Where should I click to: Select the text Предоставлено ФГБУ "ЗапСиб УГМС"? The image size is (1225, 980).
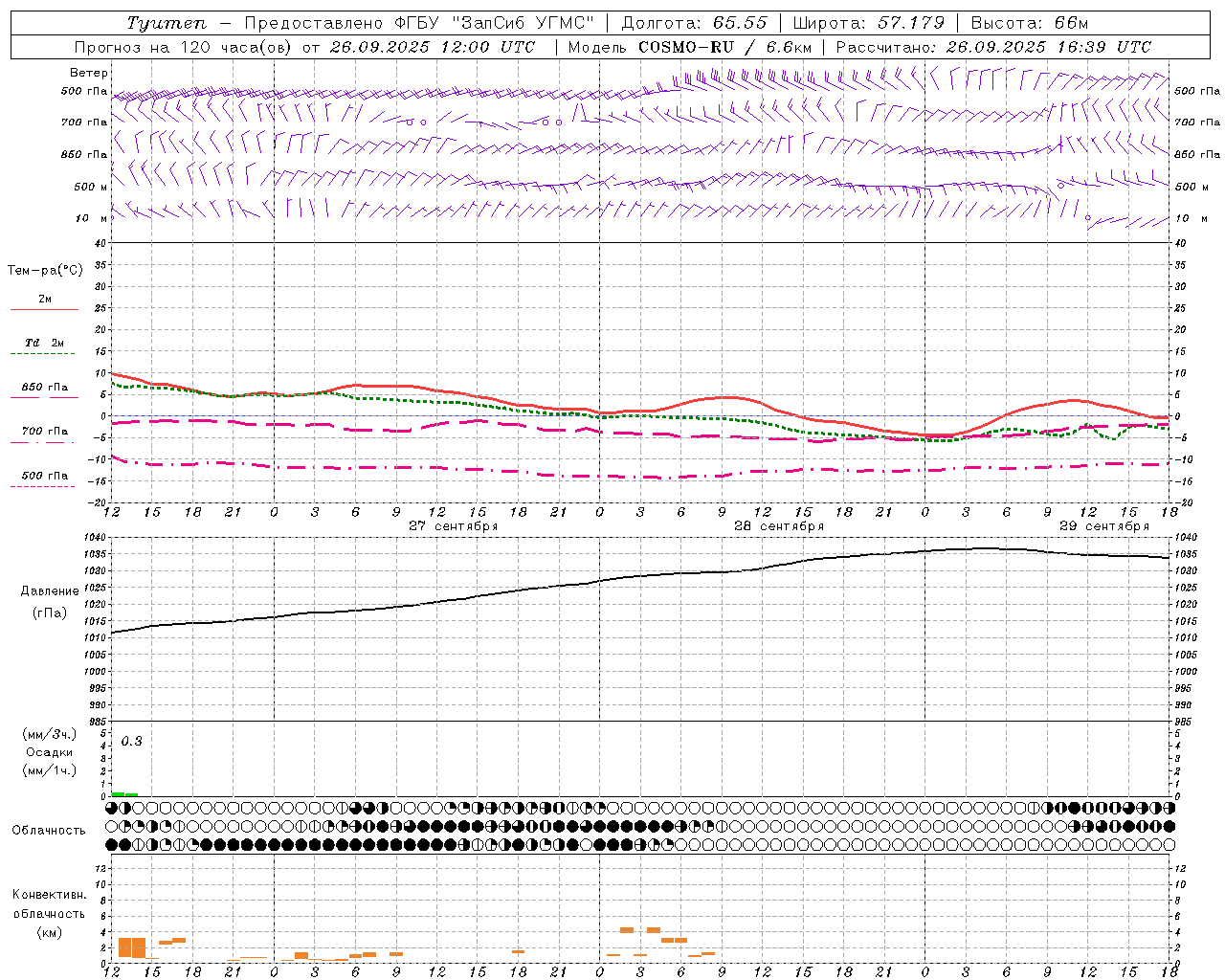[x=419, y=23]
